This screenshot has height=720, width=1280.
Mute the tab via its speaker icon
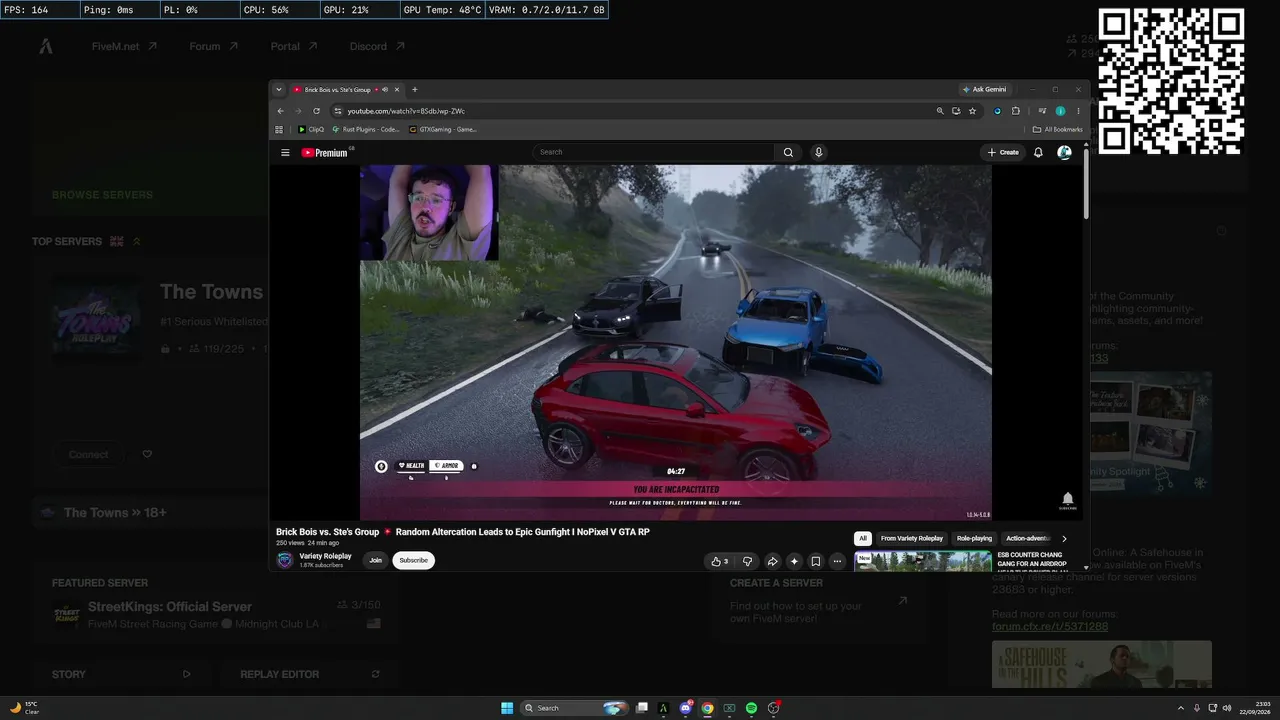point(385,90)
